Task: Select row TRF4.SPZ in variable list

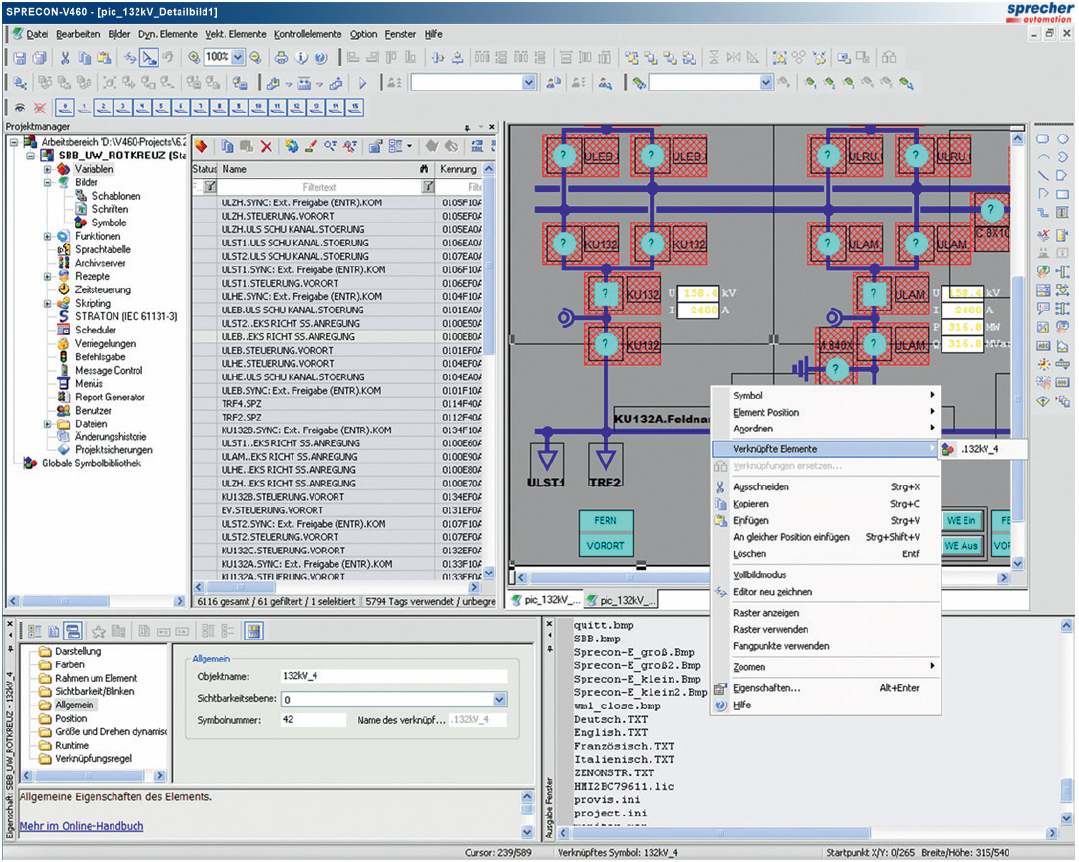Action: pyautogui.click(x=337, y=404)
